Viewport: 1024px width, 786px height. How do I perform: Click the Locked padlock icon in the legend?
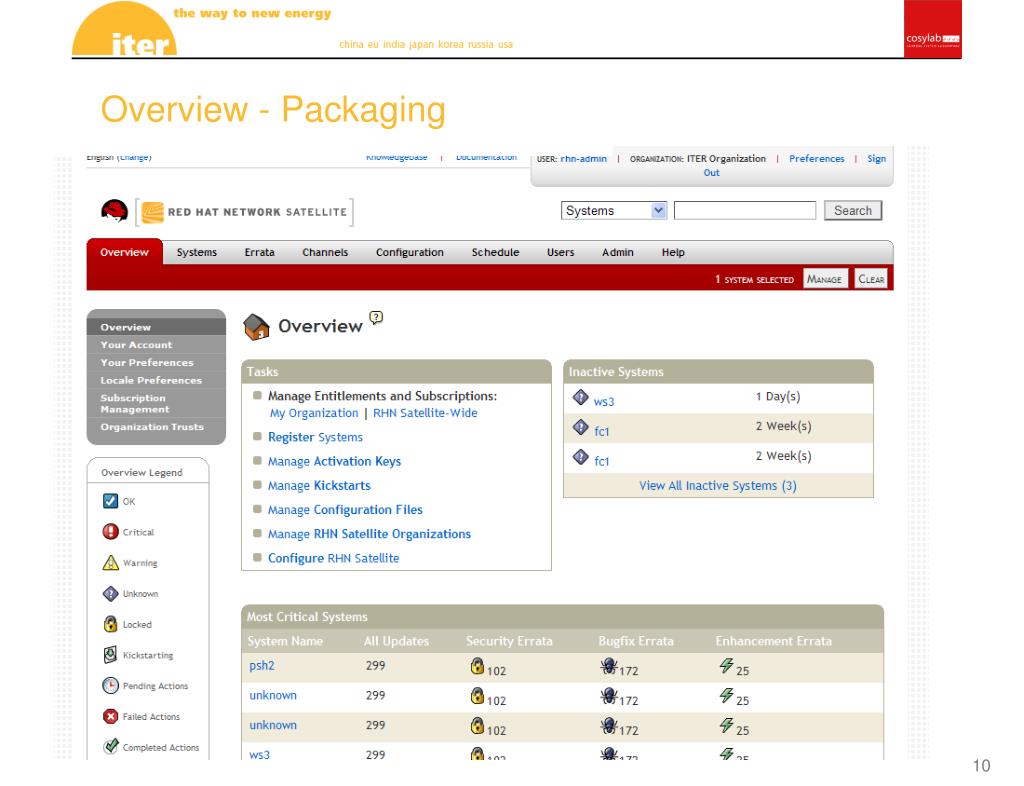pos(110,624)
